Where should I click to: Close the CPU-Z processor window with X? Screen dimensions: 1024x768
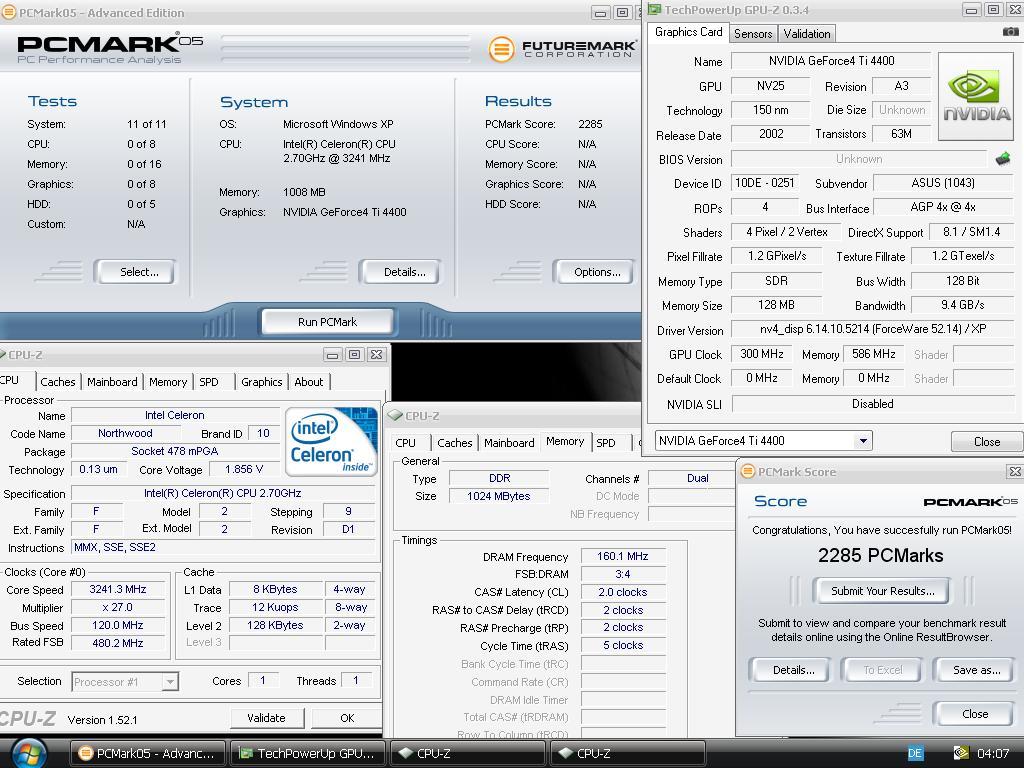[x=376, y=355]
